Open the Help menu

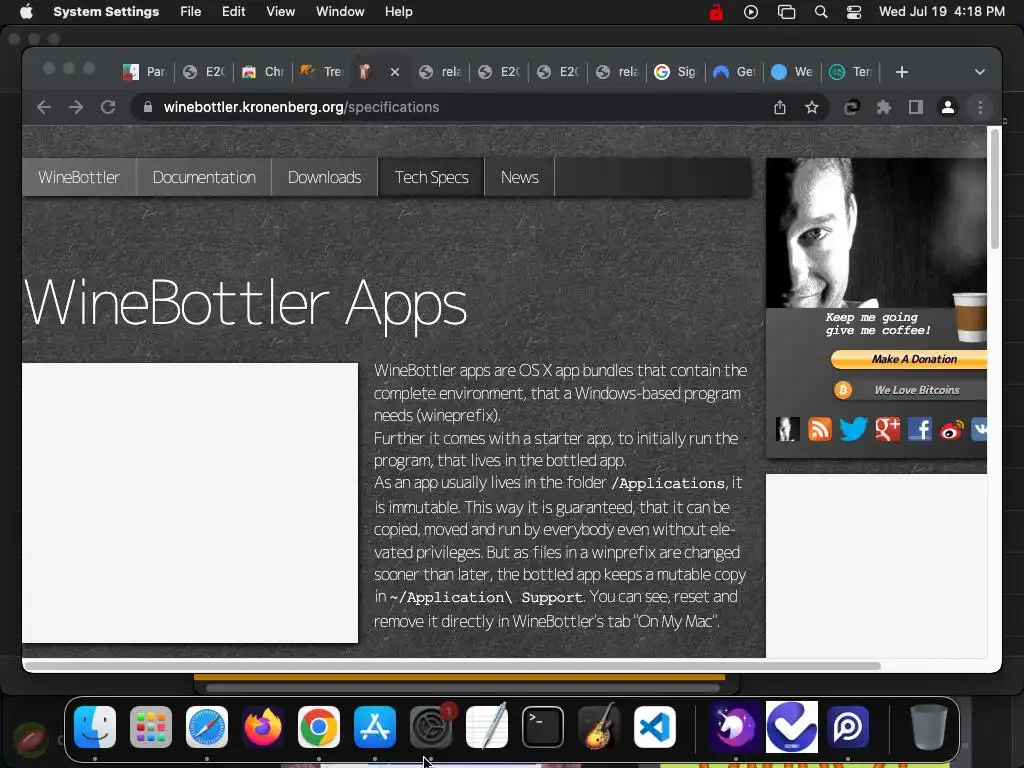point(398,12)
